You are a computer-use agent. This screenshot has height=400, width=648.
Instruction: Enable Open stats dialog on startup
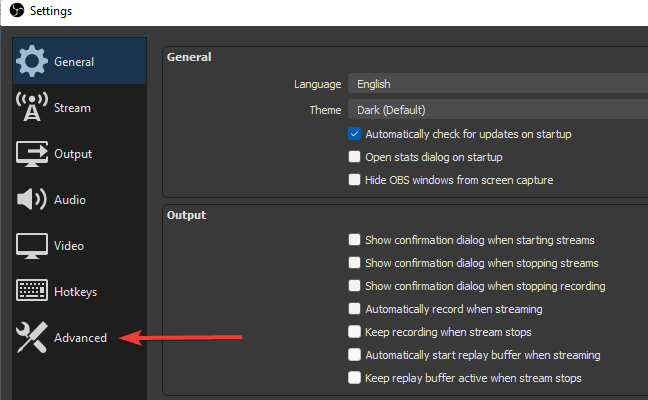coord(354,157)
